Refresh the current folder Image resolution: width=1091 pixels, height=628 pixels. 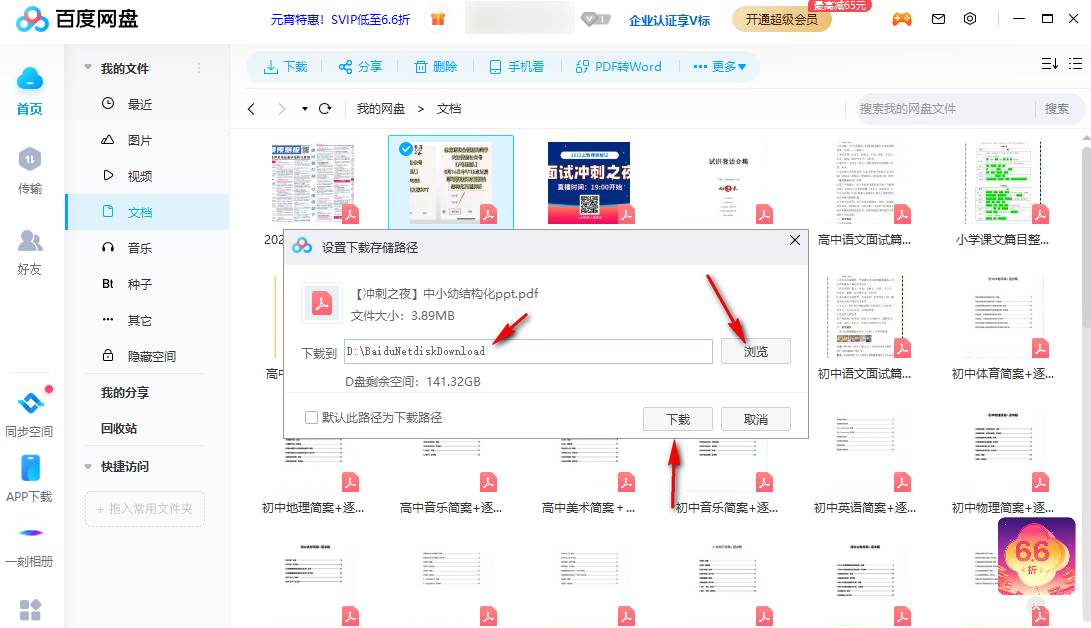(325, 108)
